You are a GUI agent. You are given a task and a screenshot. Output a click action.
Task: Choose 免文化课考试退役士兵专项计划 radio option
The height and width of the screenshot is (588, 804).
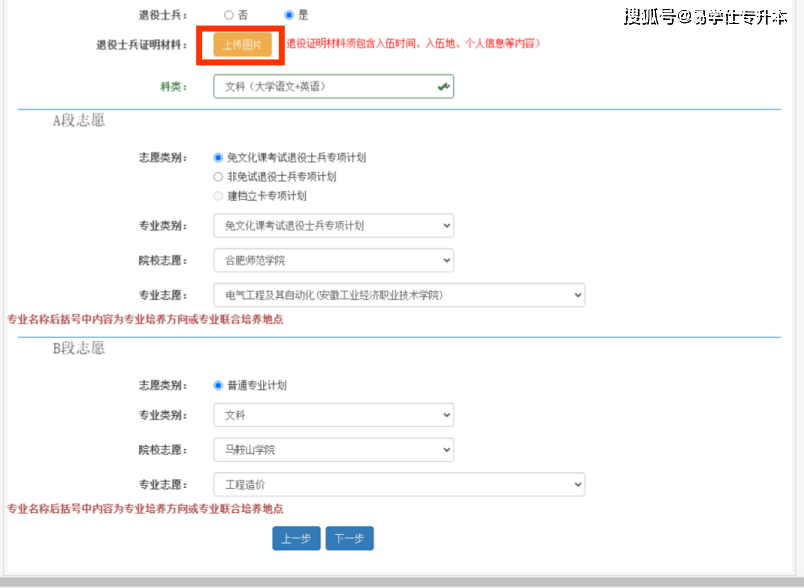pyautogui.click(x=219, y=158)
